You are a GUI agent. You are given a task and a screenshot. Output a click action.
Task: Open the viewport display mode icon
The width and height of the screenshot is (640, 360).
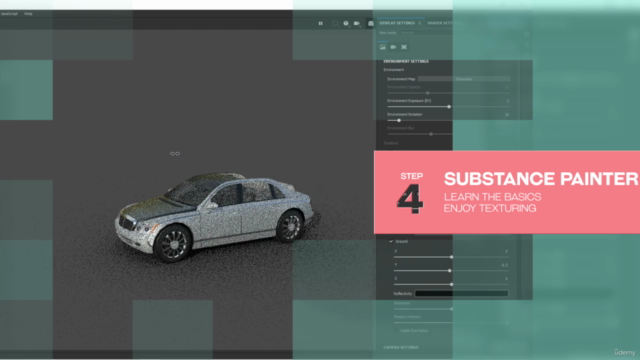[346, 23]
